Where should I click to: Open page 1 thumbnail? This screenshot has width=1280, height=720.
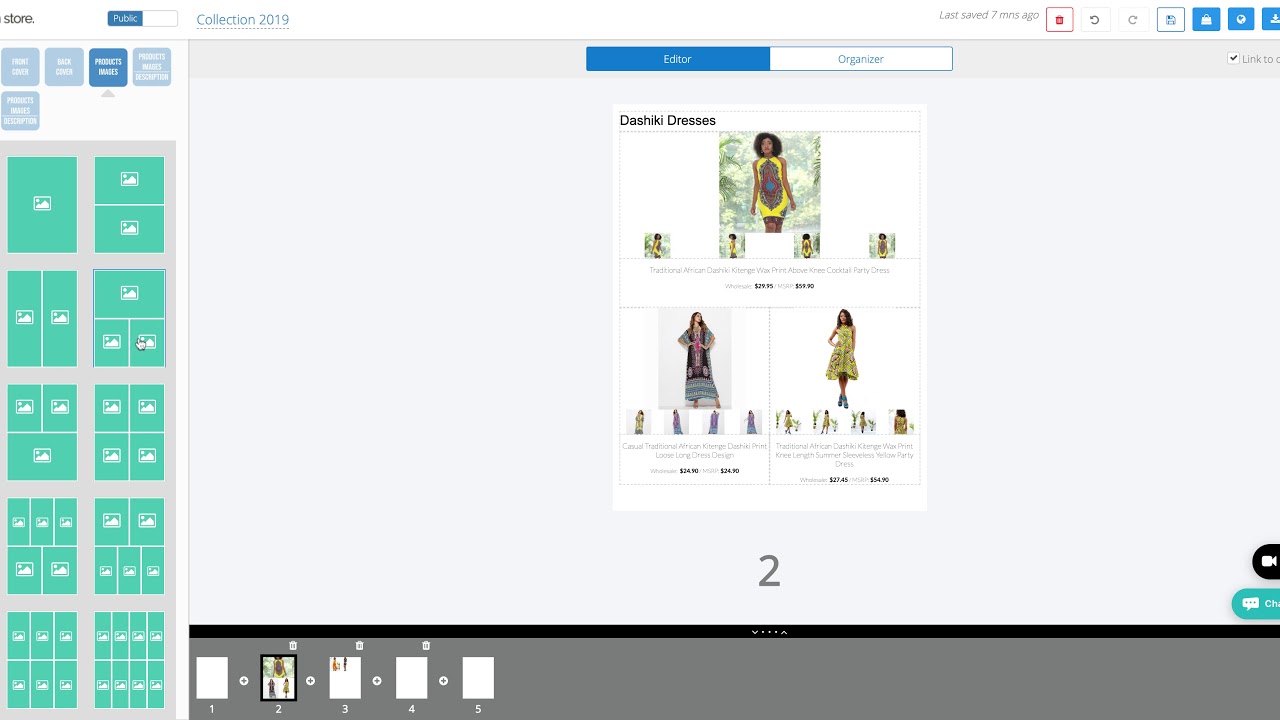212,677
